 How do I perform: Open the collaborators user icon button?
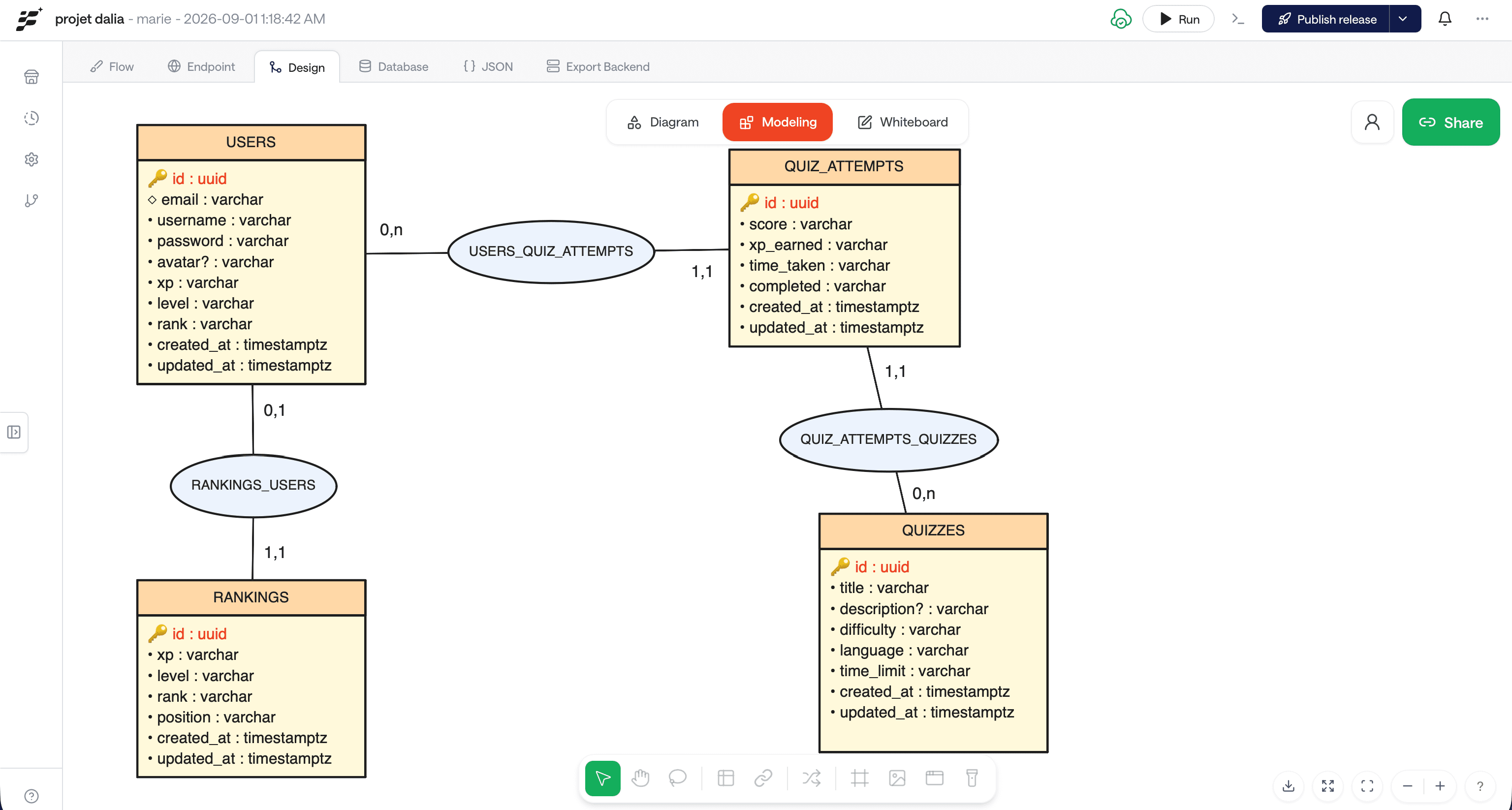(x=1372, y=122)
